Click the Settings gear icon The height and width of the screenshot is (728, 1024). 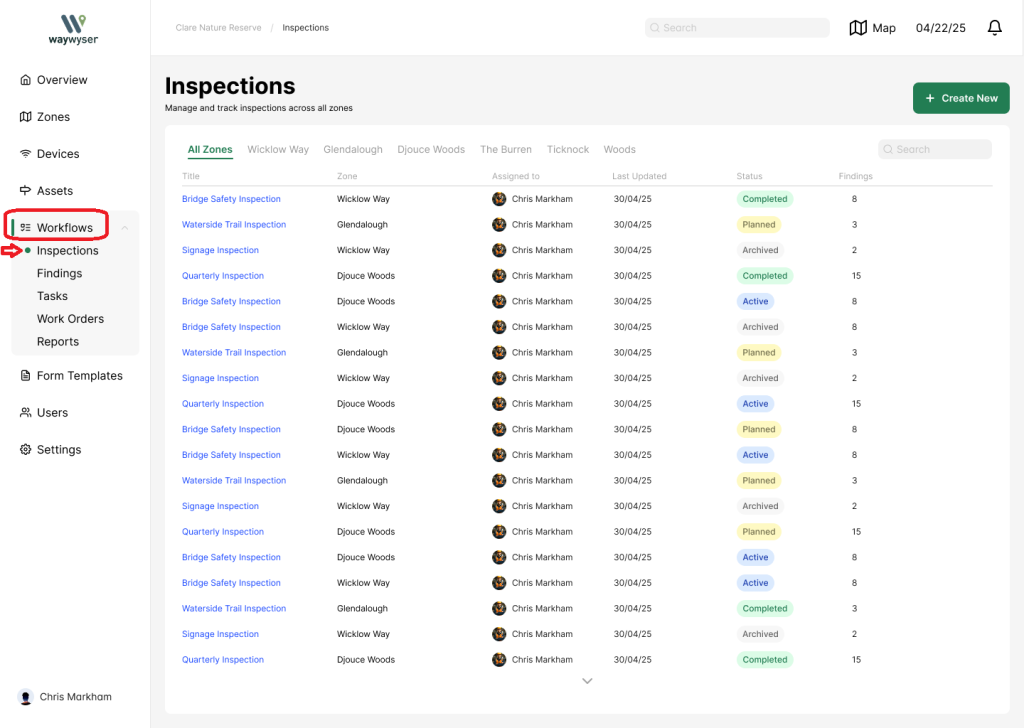tap(26, 450)
